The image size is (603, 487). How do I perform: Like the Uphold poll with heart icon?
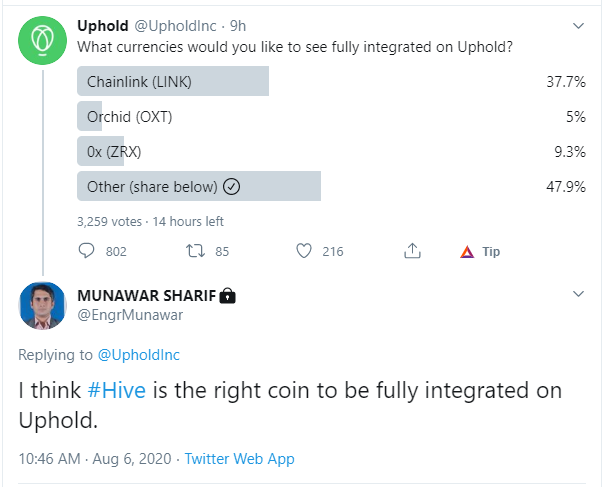pyautogui.click(x=304, y=251)
